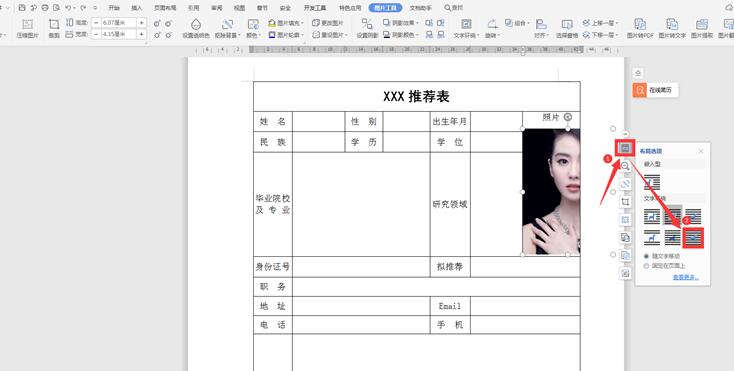Click the crop icon in floating picture toolbar

click(x=625, y=202)
